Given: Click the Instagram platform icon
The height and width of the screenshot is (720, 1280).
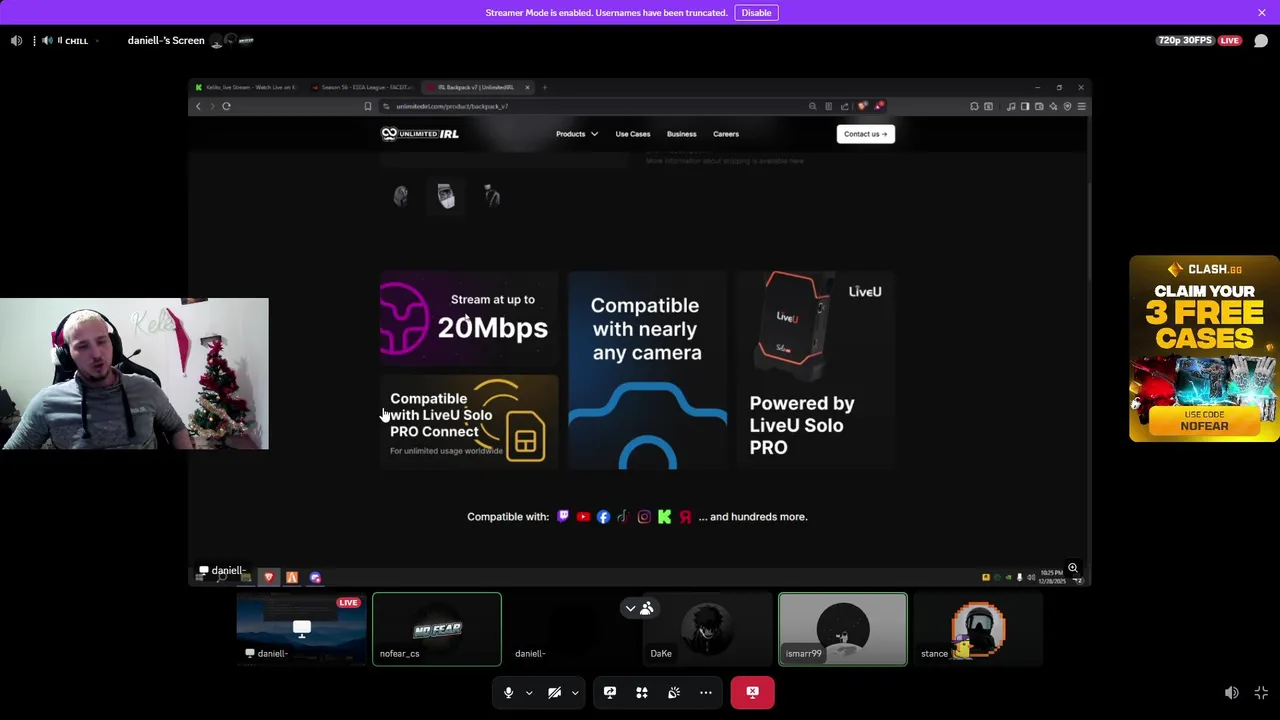Looking at the screenshot, I should (644, 517).
